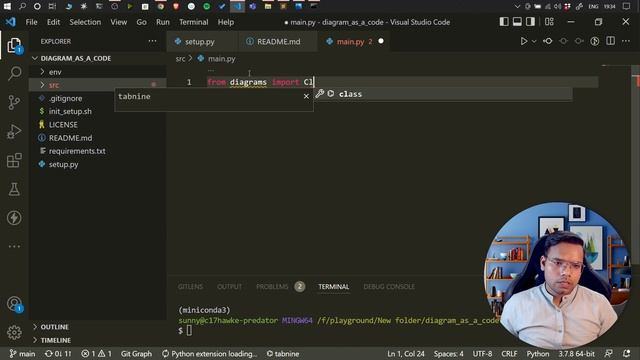Open the Terminal menu

(193, 22)
